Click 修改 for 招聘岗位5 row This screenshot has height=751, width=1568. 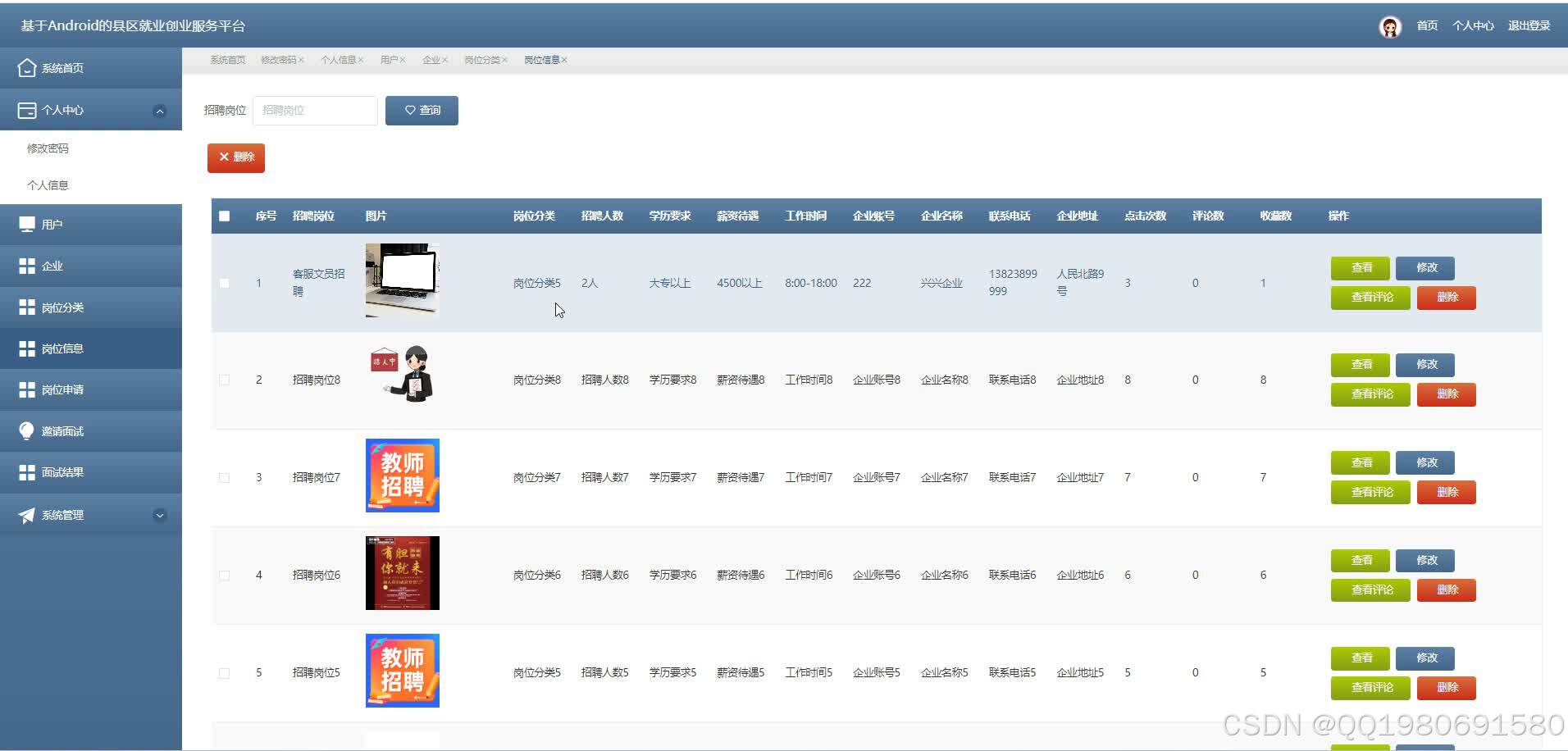point(1425,658)
